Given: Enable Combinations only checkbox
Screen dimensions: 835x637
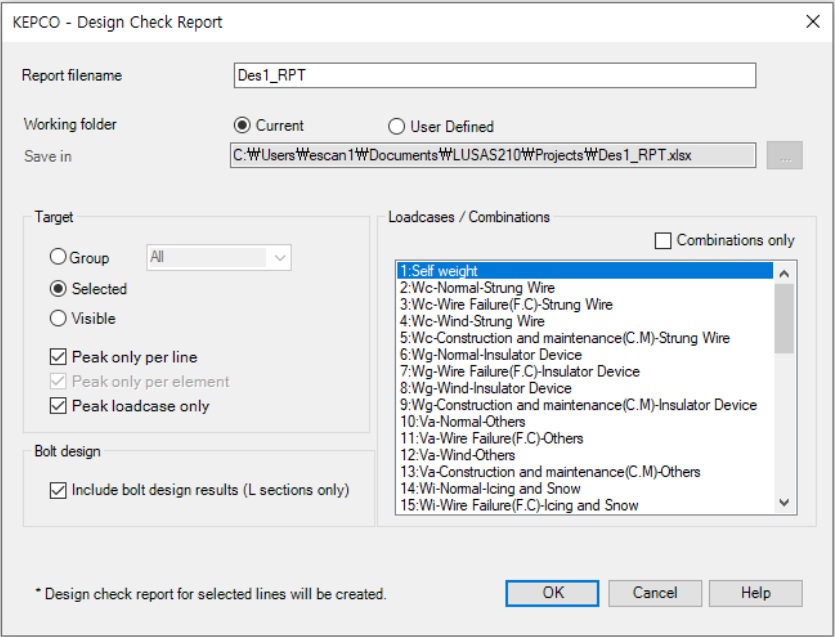Looking at the screenshot, I should tap(663, 240).
